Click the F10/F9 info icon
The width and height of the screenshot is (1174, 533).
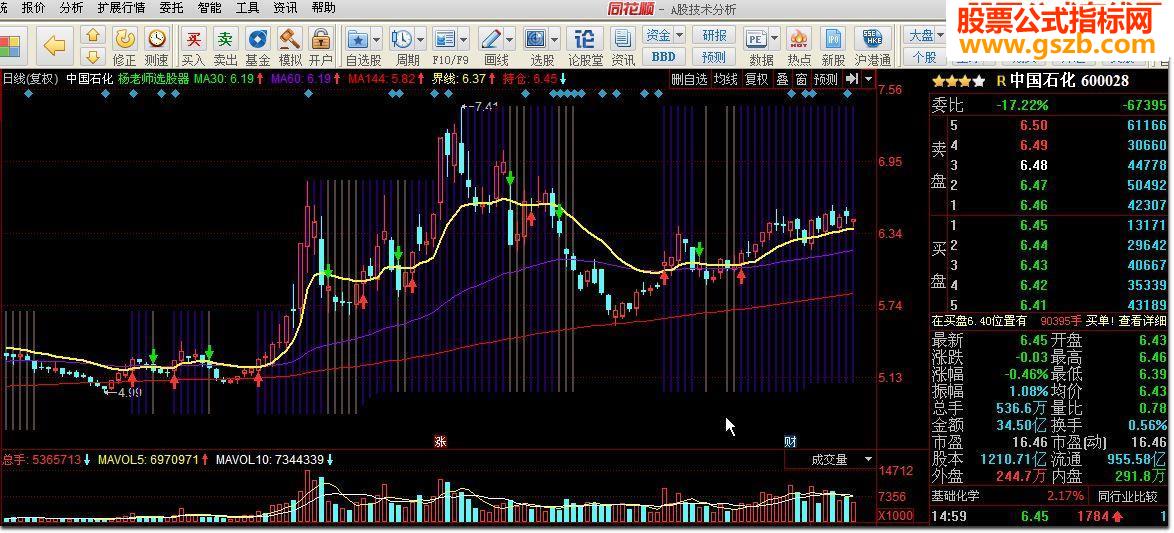click(445, 38)
